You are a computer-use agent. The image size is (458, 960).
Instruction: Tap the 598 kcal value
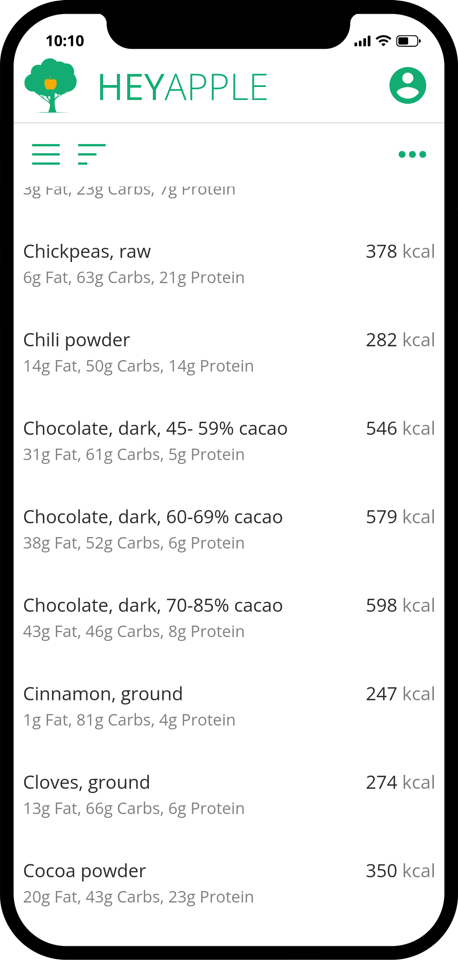coord(400,606)
